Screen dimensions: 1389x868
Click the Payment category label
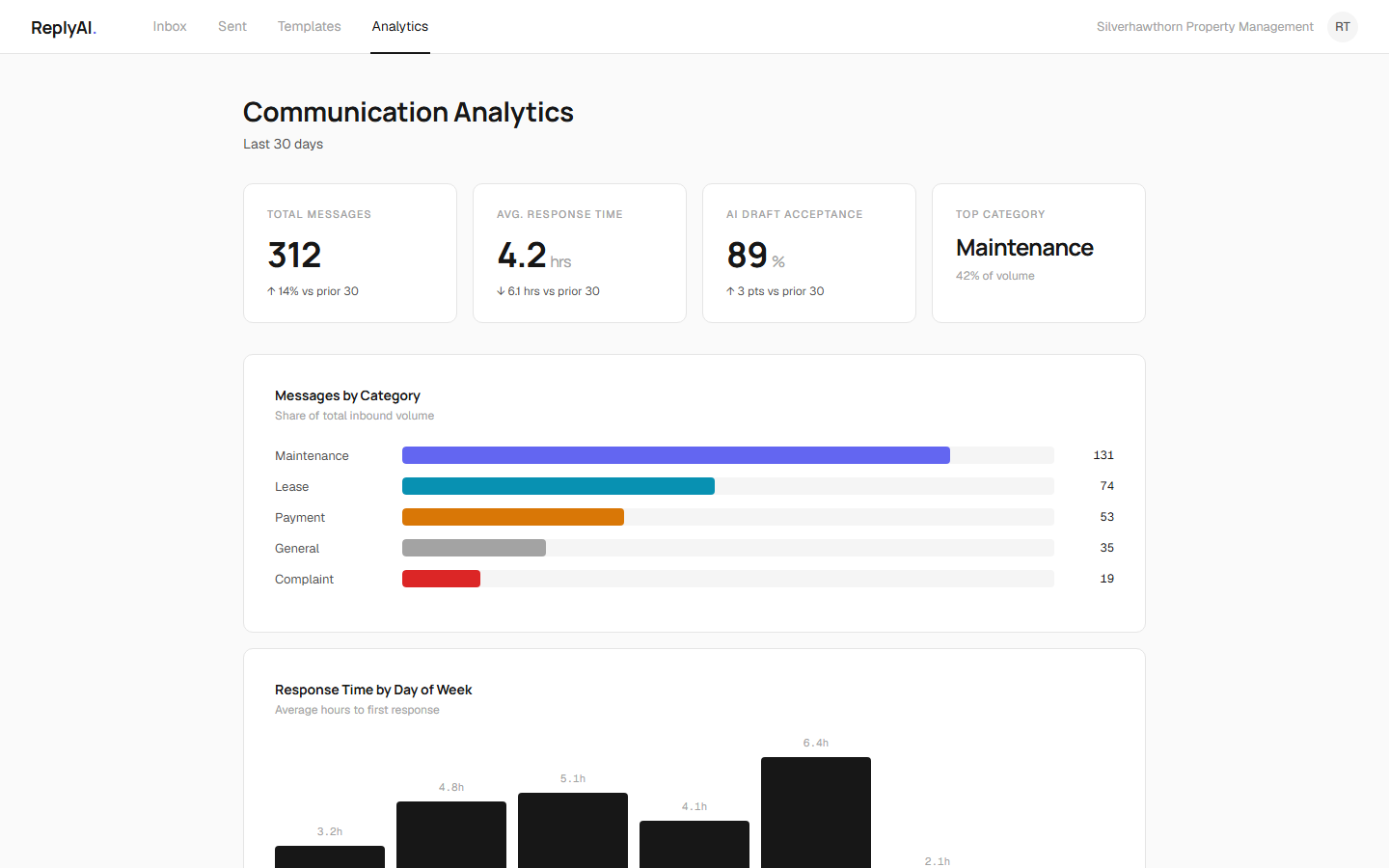coord(300,517)
